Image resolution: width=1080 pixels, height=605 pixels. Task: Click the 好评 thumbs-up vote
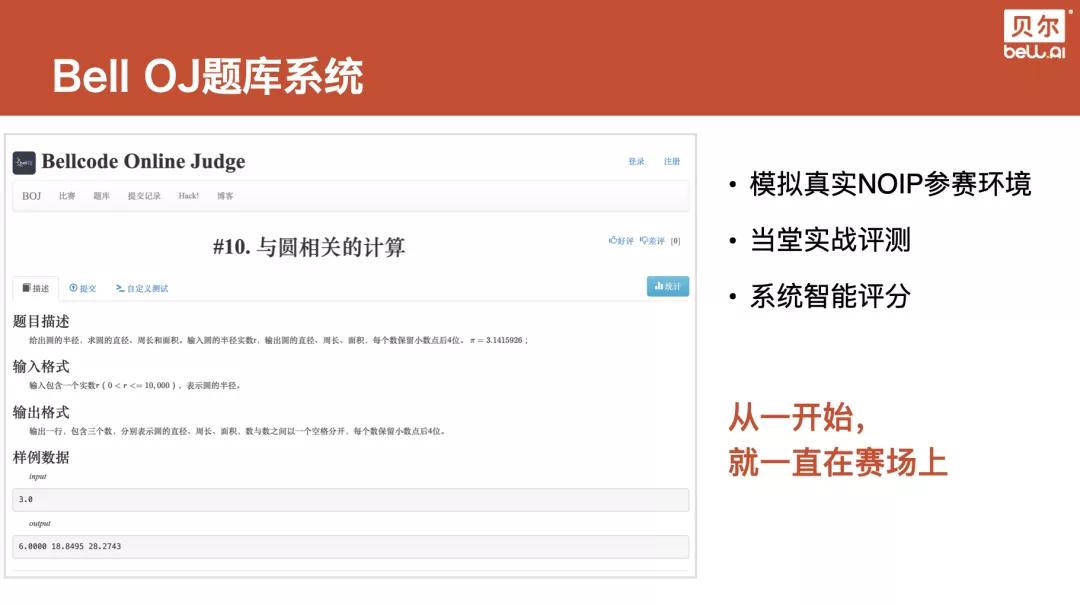[x=621, y=240]
